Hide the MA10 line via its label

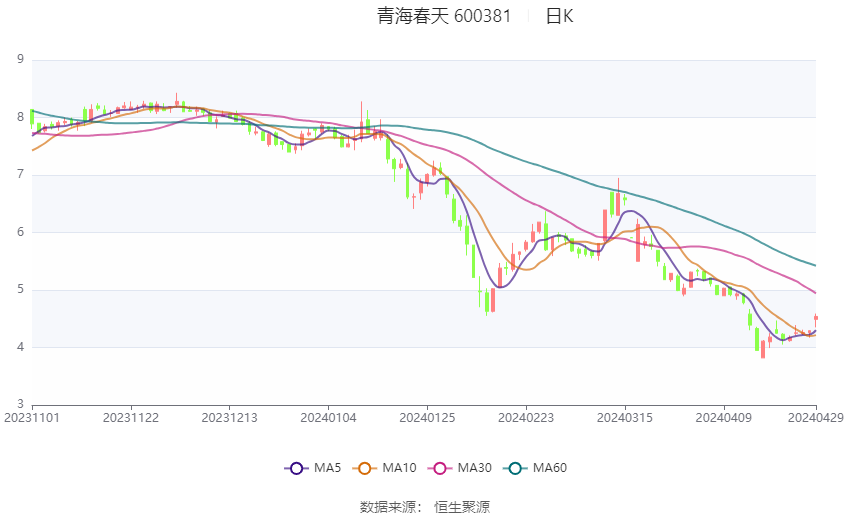click(400, 468)
